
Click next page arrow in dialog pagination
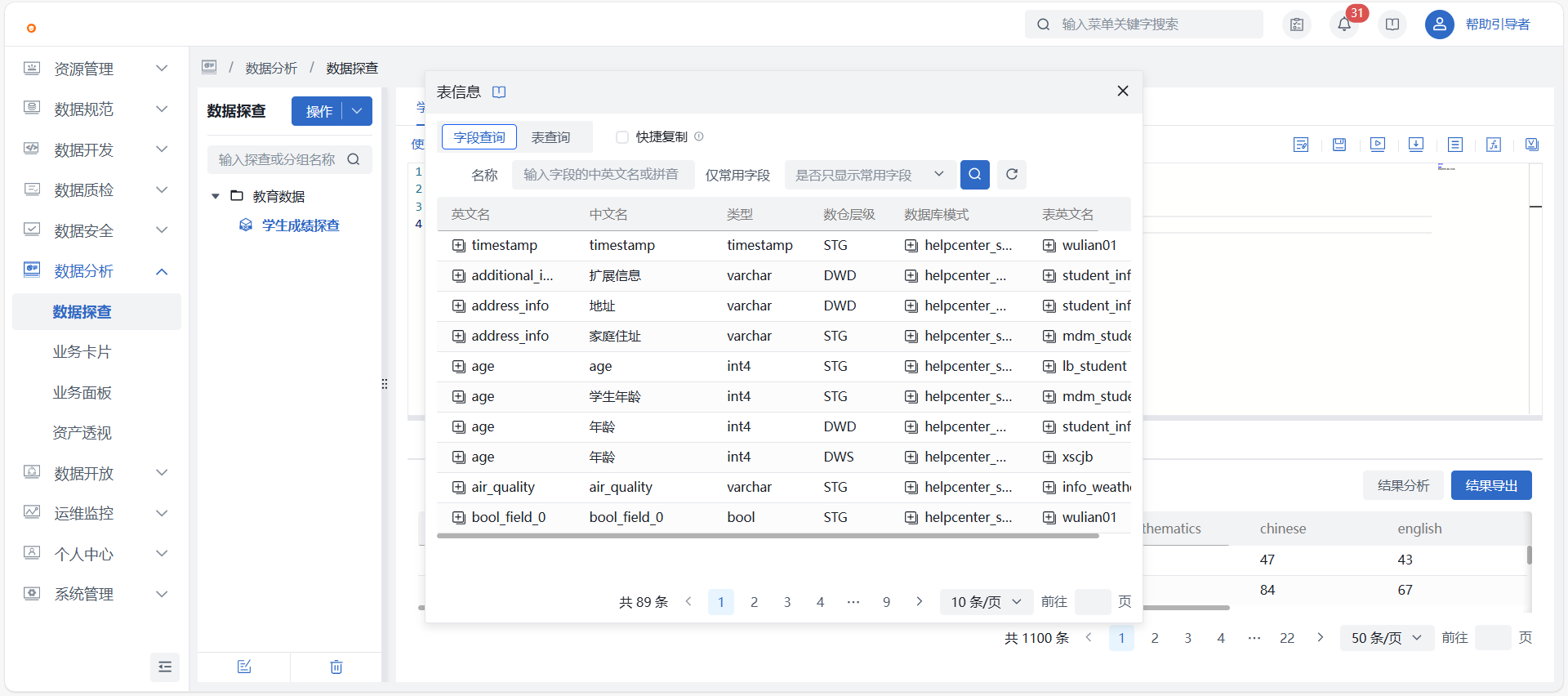(920, 602)
